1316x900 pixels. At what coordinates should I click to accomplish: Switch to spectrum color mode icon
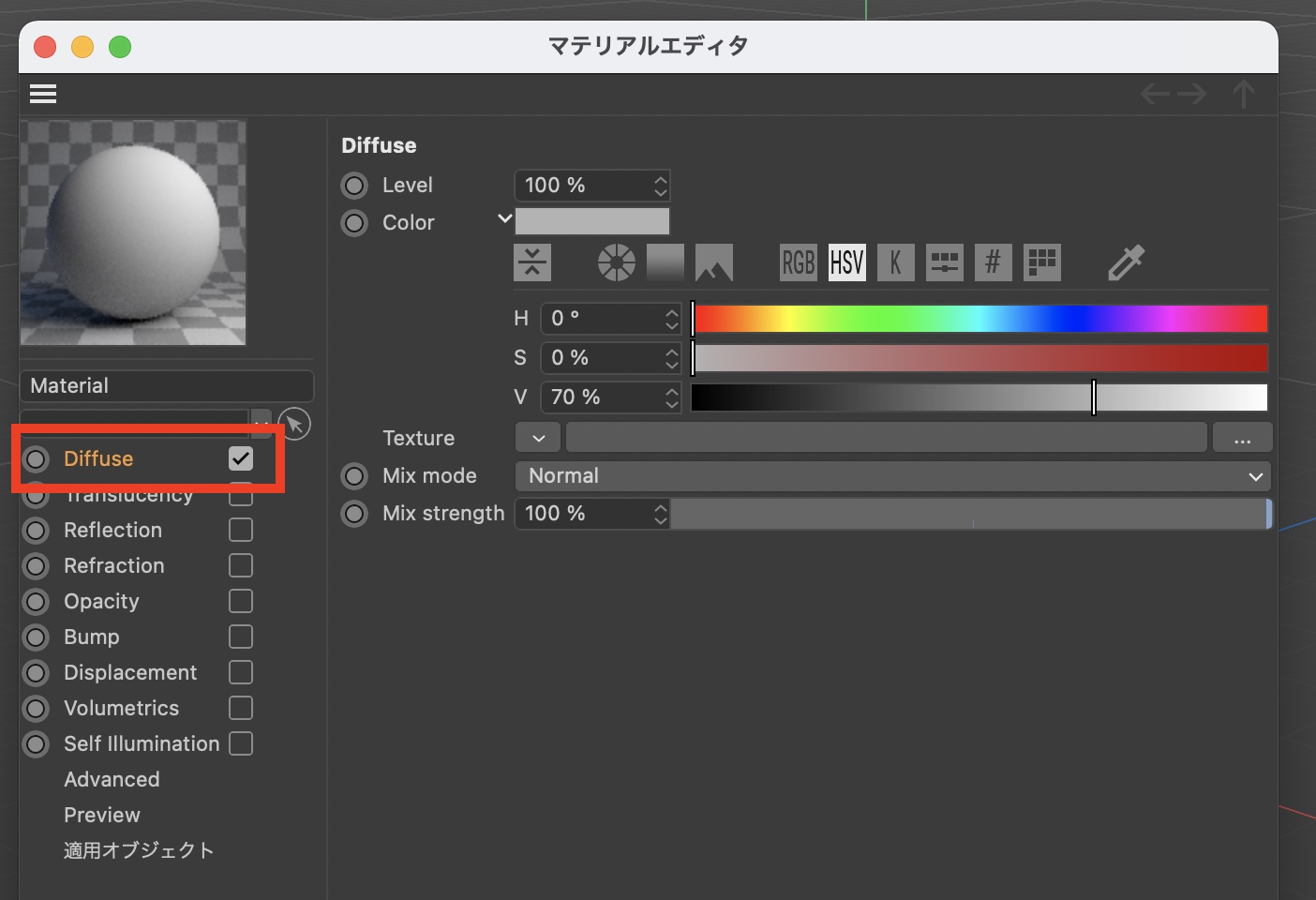pos(665,263)
